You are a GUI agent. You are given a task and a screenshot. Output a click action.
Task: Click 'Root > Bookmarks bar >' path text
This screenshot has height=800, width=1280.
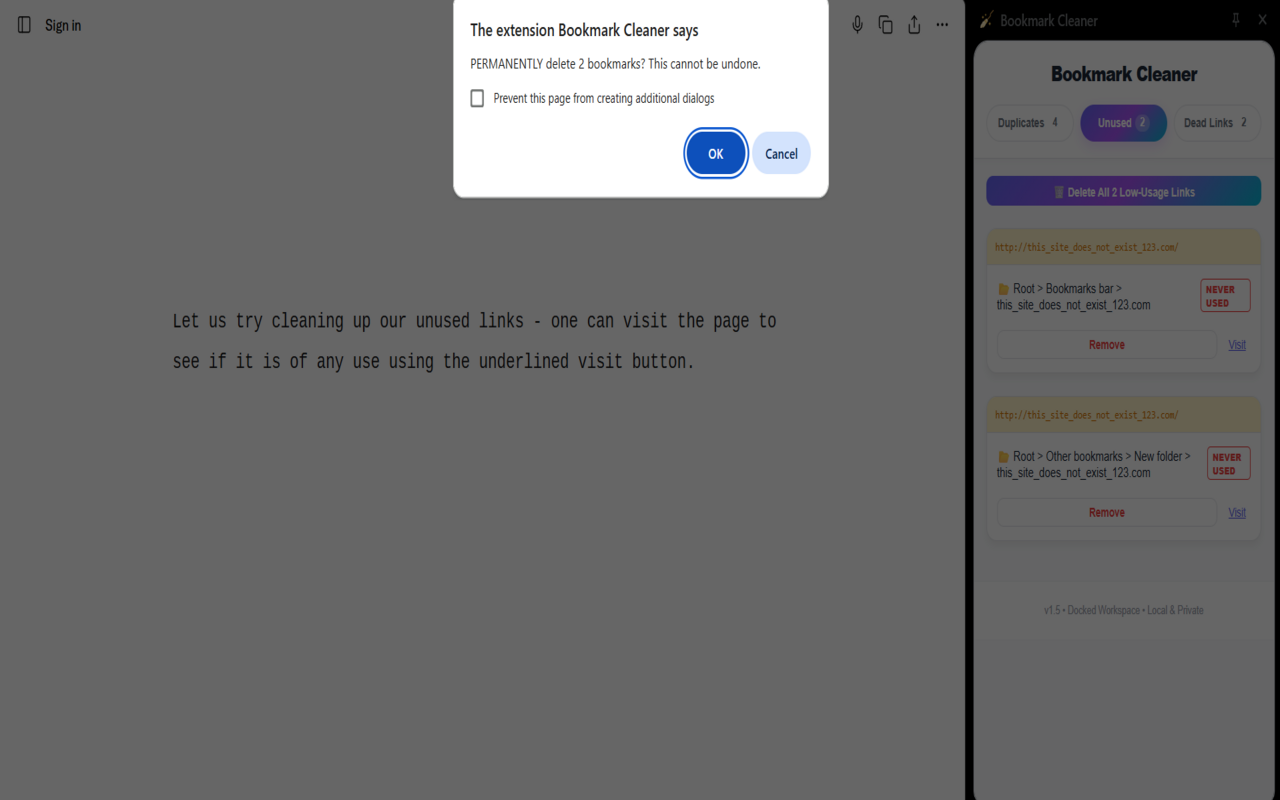1067,289
